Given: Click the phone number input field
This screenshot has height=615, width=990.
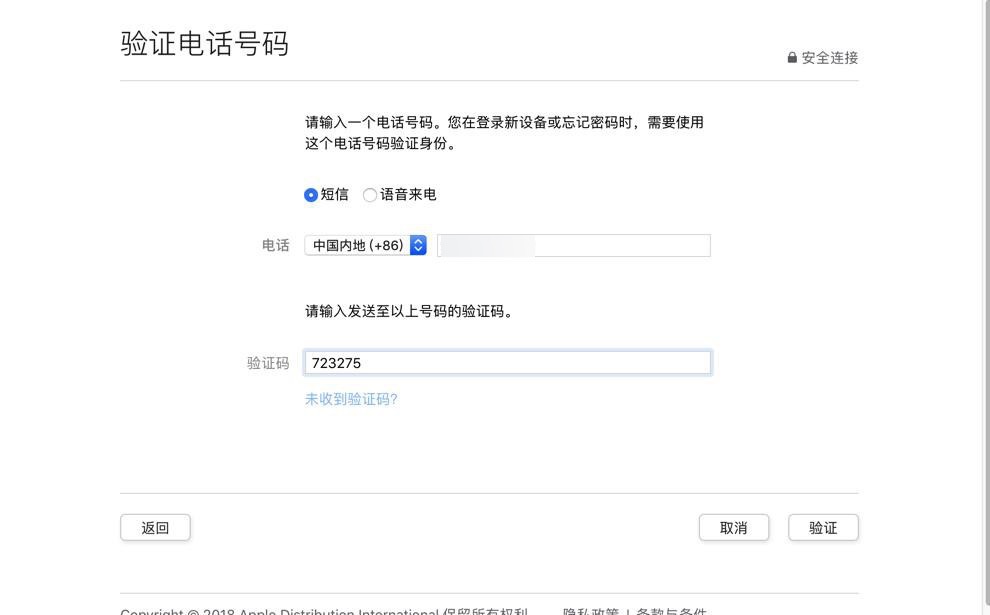Looking at the screenshot, I should (574, 245).
